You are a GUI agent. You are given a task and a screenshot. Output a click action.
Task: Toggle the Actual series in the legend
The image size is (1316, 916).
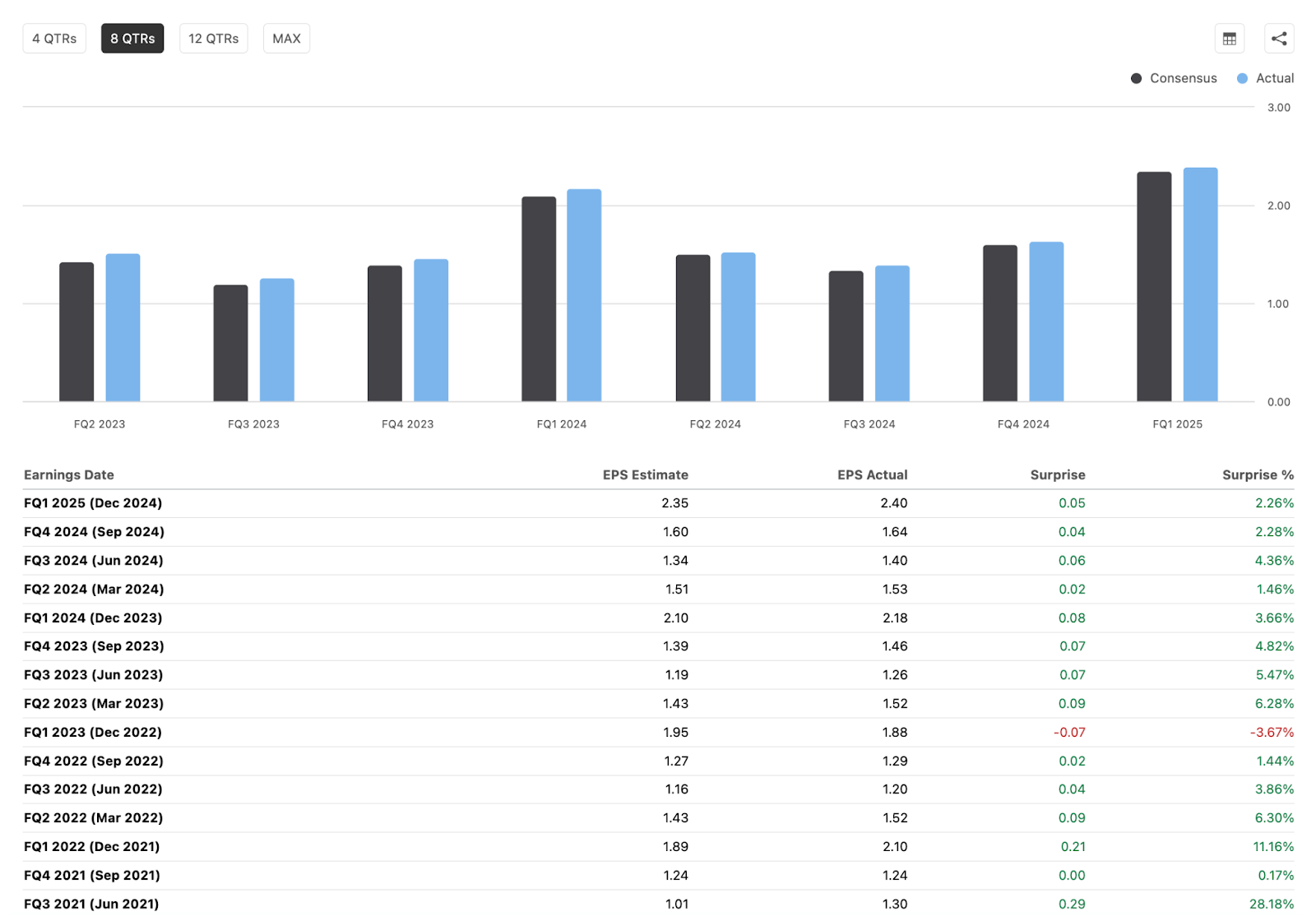(1266, 78)
